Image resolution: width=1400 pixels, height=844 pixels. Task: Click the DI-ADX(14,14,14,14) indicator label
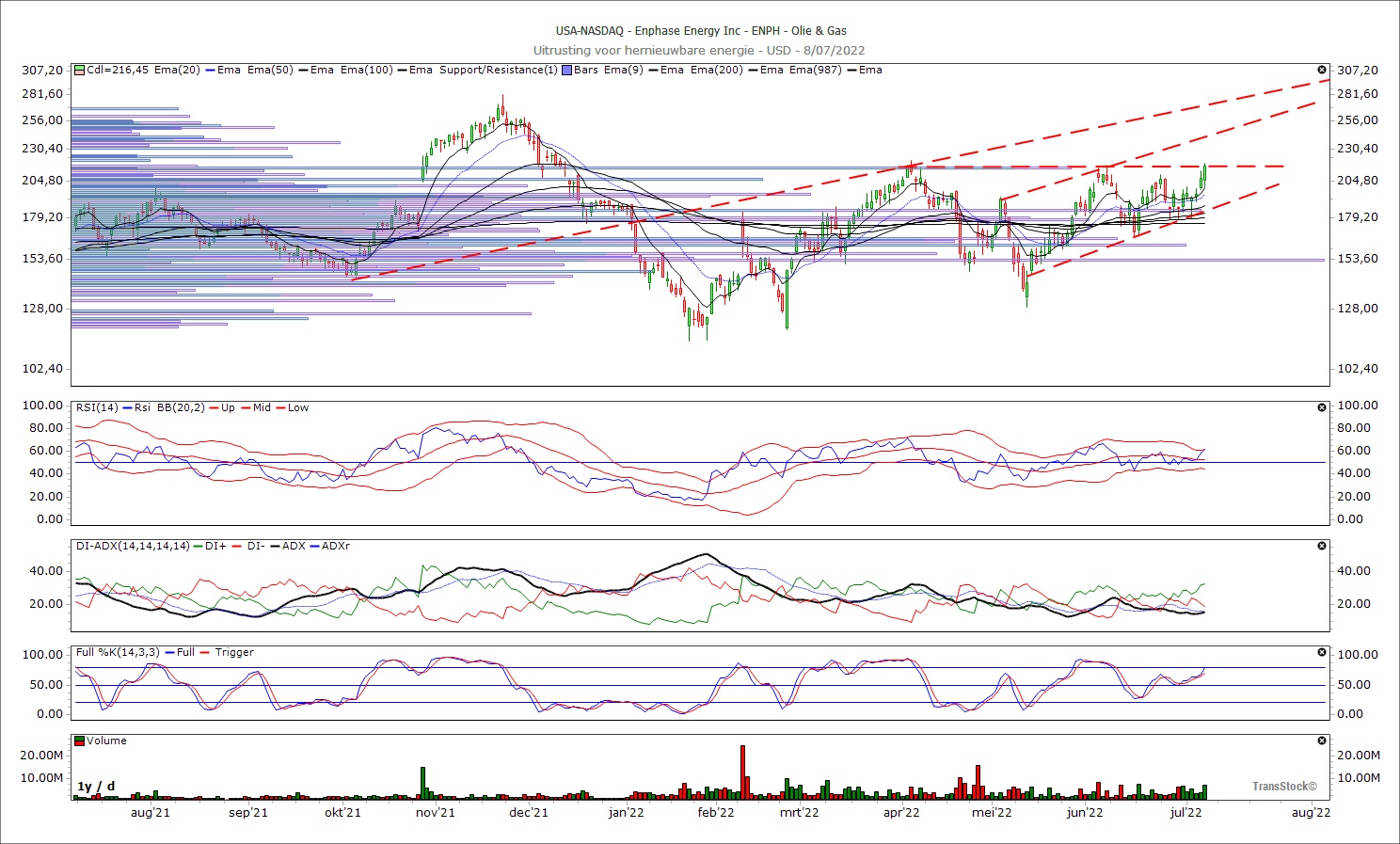[133, 546]
